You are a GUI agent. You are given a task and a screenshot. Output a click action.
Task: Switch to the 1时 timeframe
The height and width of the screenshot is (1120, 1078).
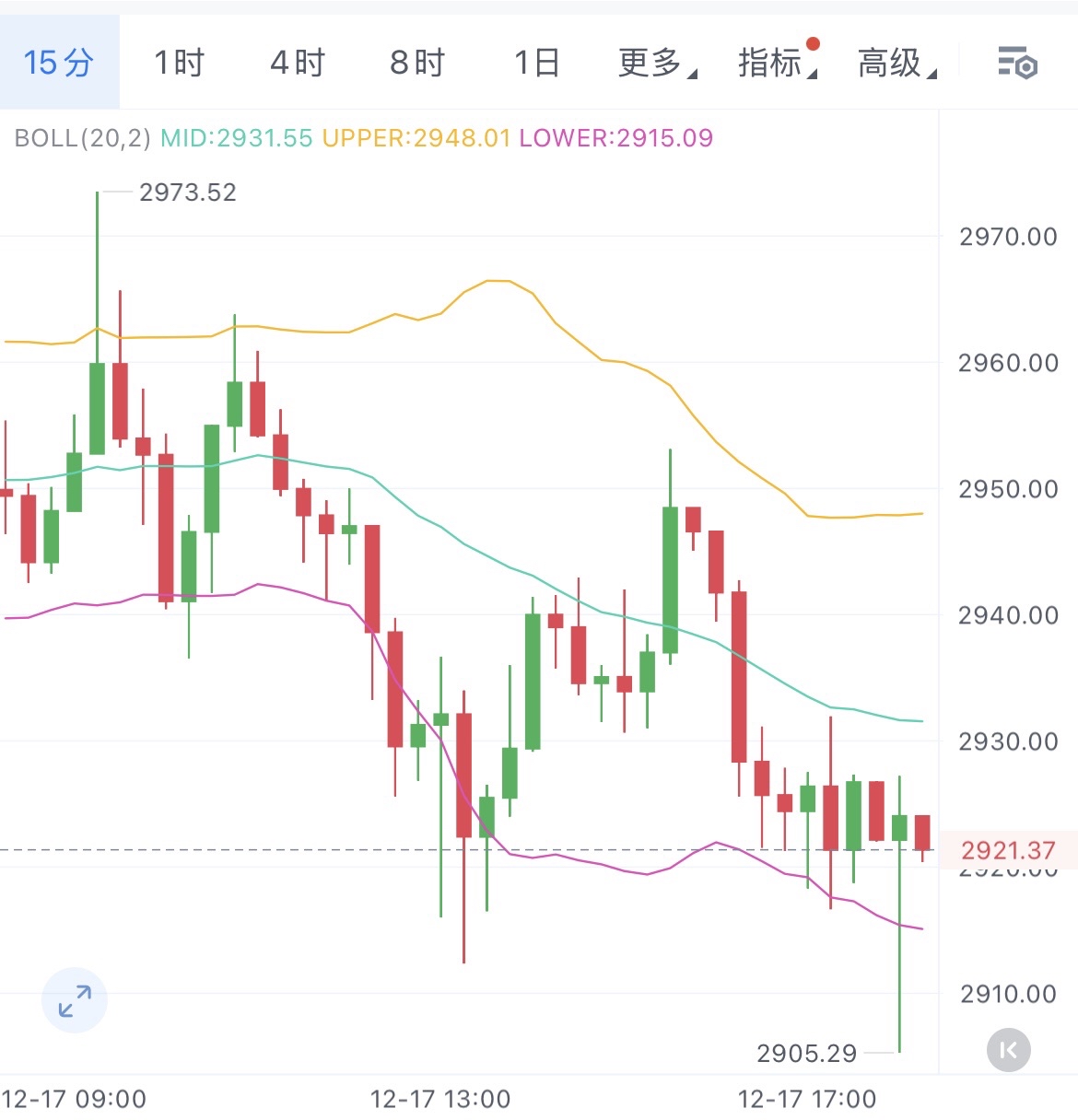(x=179, y=64)
